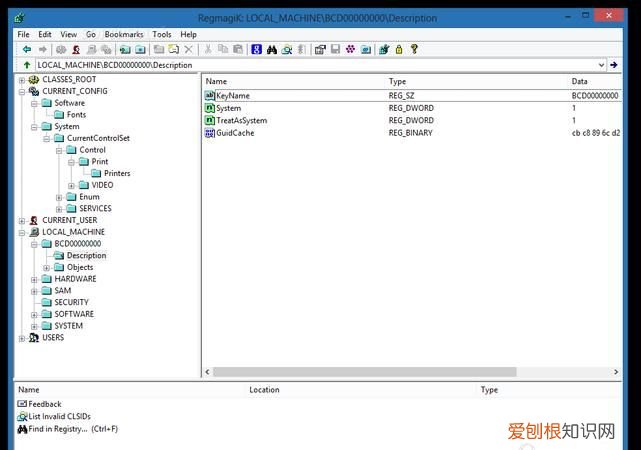This screenshot has width=641, height=450.
Task: Expand the SERVICES tree node
Action: pyautogui.click(x=59, y=209)
